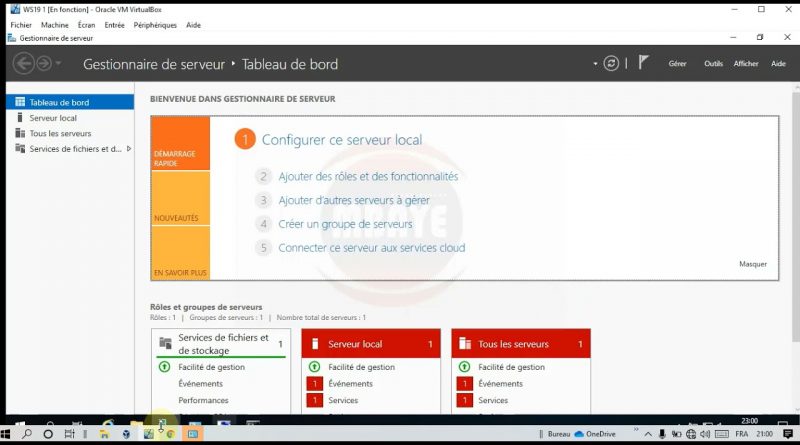Click the taskbar search magnifier icon
Image resolution: width=800 pixels, height=445 pixels.
(x=27, y=434)
